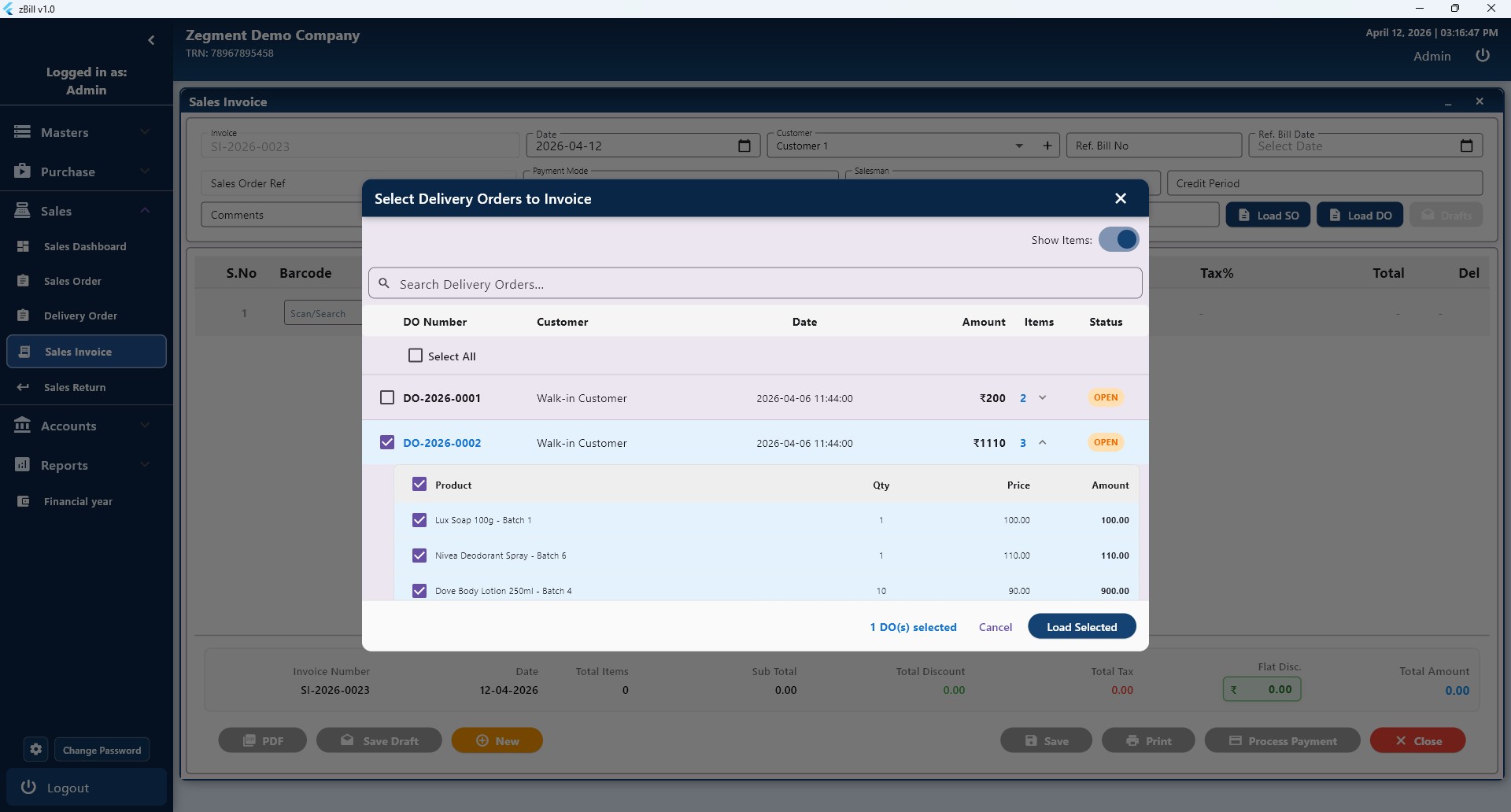Viewport: 1511px width, 812px height.
Task: Open Delivery Order in the sidebar
Action: coord(80,316)
